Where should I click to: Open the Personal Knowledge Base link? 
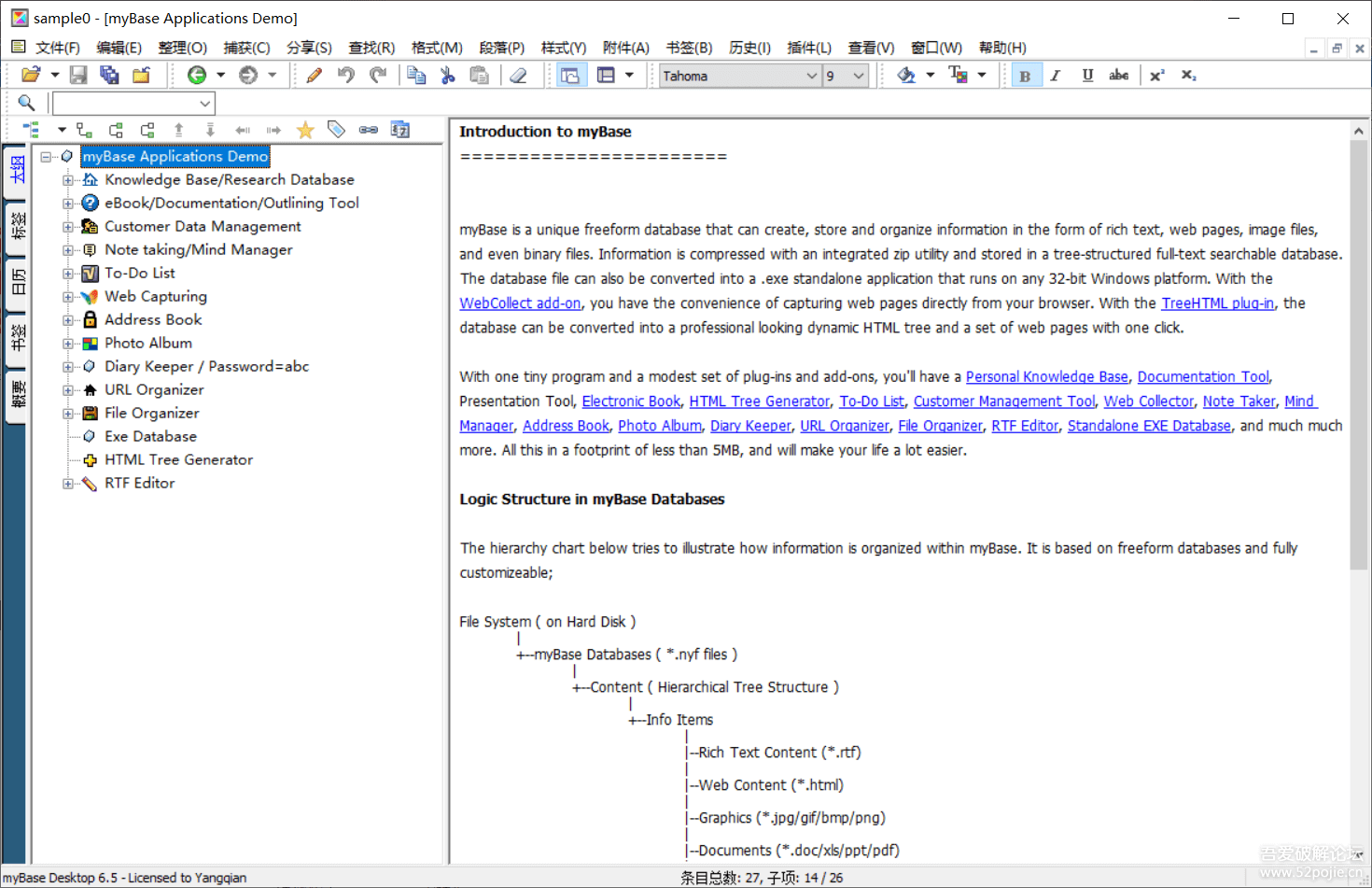(1046, 377)
